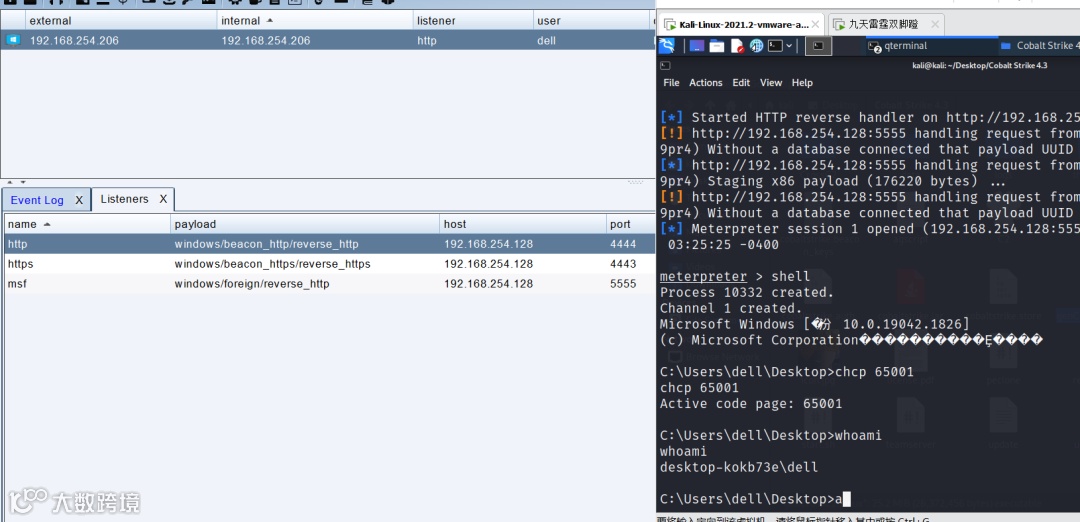
Task: Switch to the 九天雷霆双脚蹬 VM tab
Action: (x=885, y=25)
